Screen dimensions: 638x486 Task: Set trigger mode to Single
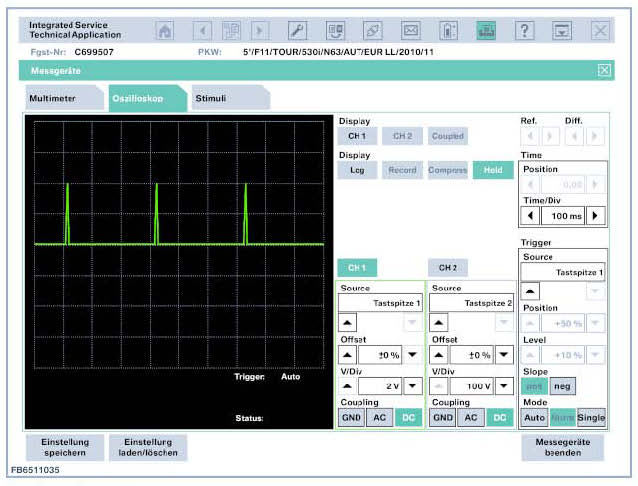pos(591,418)
